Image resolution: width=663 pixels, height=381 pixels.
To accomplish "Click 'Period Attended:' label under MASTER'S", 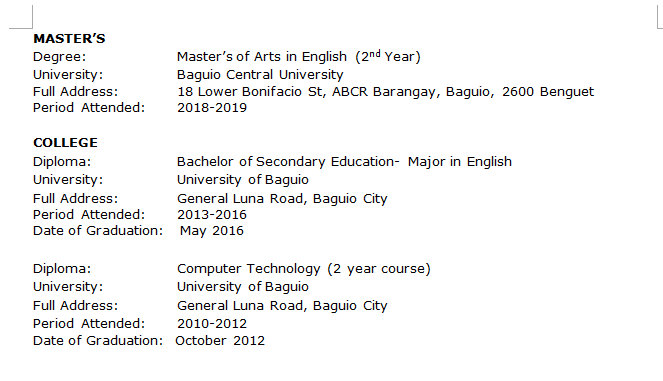I will [x=89, y=108].
